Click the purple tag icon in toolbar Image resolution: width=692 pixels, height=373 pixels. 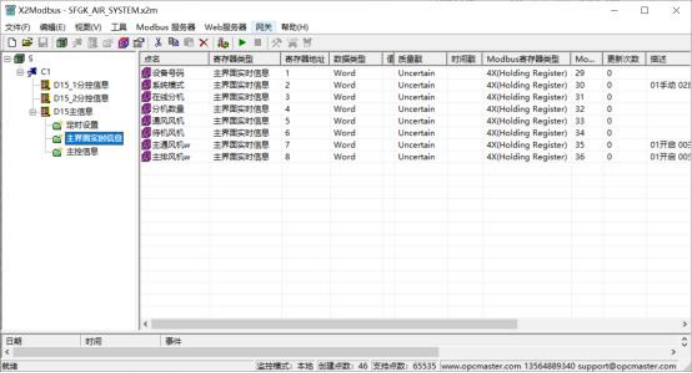(x=124, y=43)
